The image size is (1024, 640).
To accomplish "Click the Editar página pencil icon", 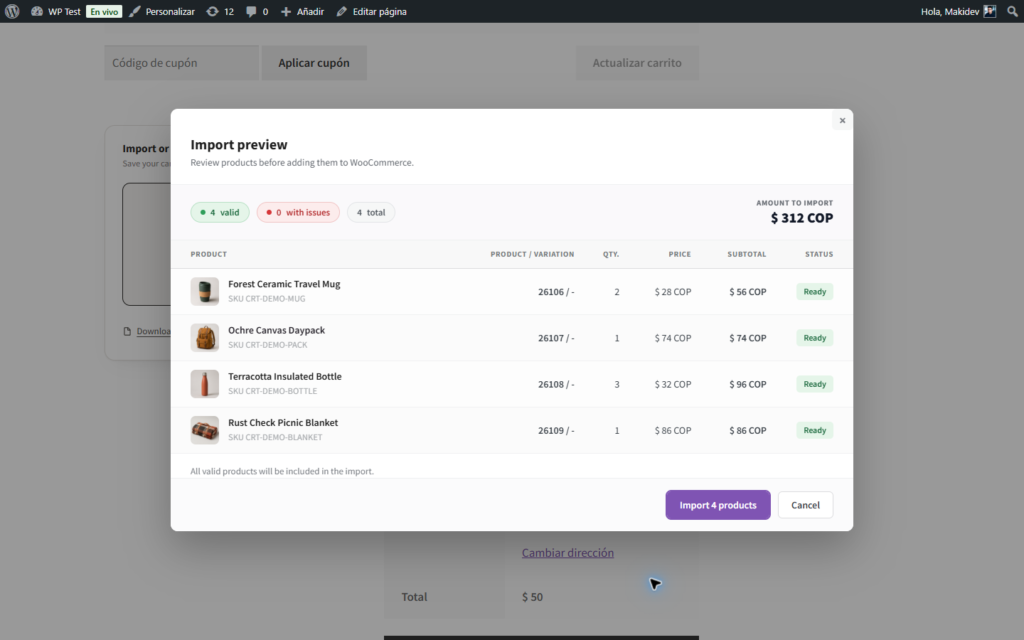I will coord(342,11).
